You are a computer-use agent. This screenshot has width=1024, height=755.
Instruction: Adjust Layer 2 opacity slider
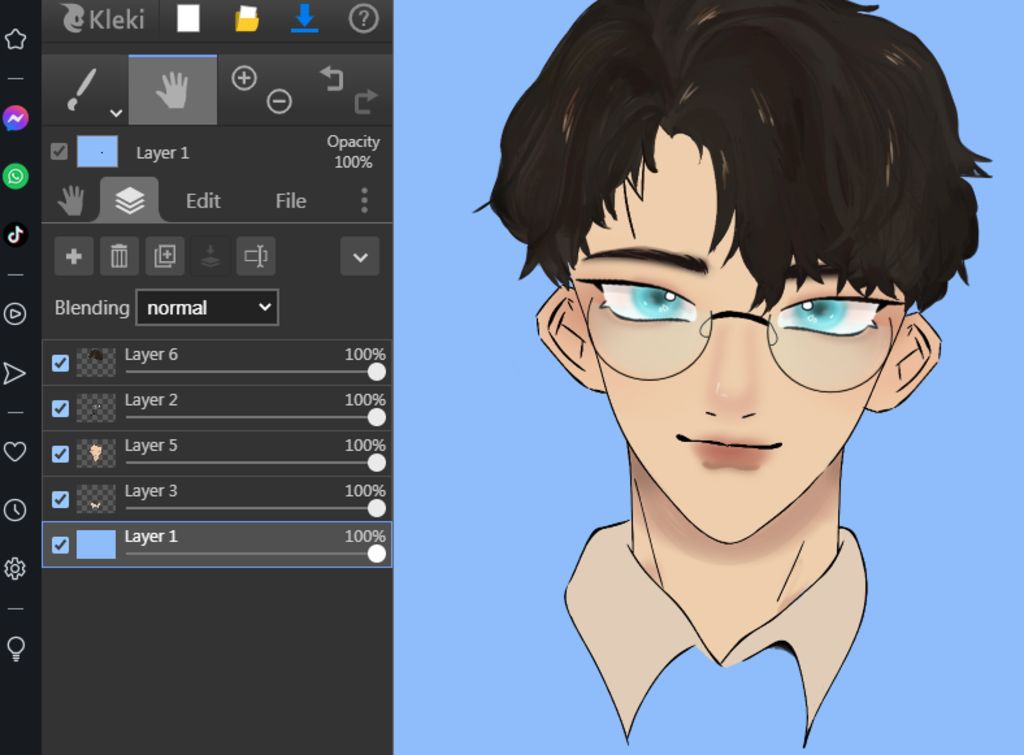pos(255,417)
